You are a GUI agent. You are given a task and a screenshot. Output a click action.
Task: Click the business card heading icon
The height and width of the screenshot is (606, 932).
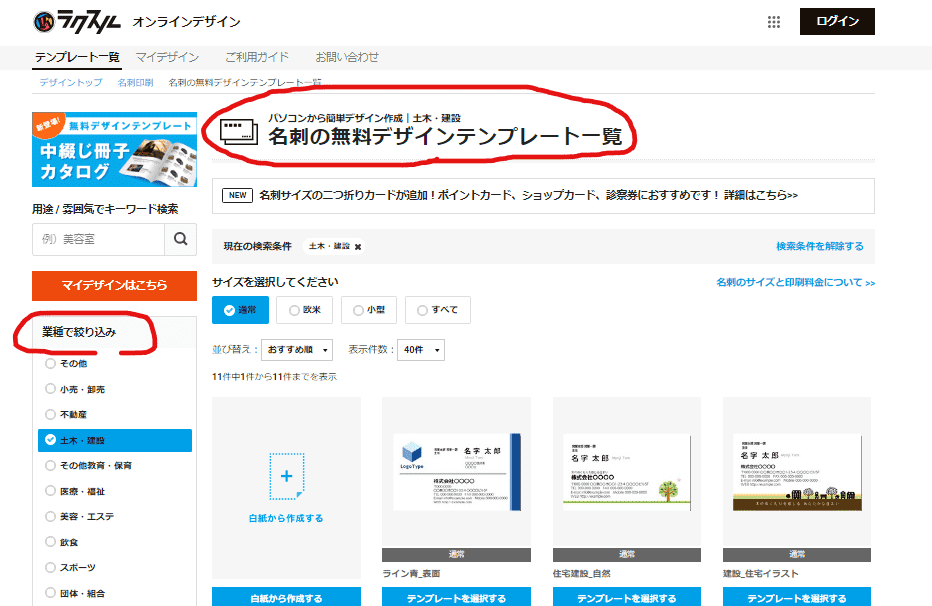pos(239,132)
